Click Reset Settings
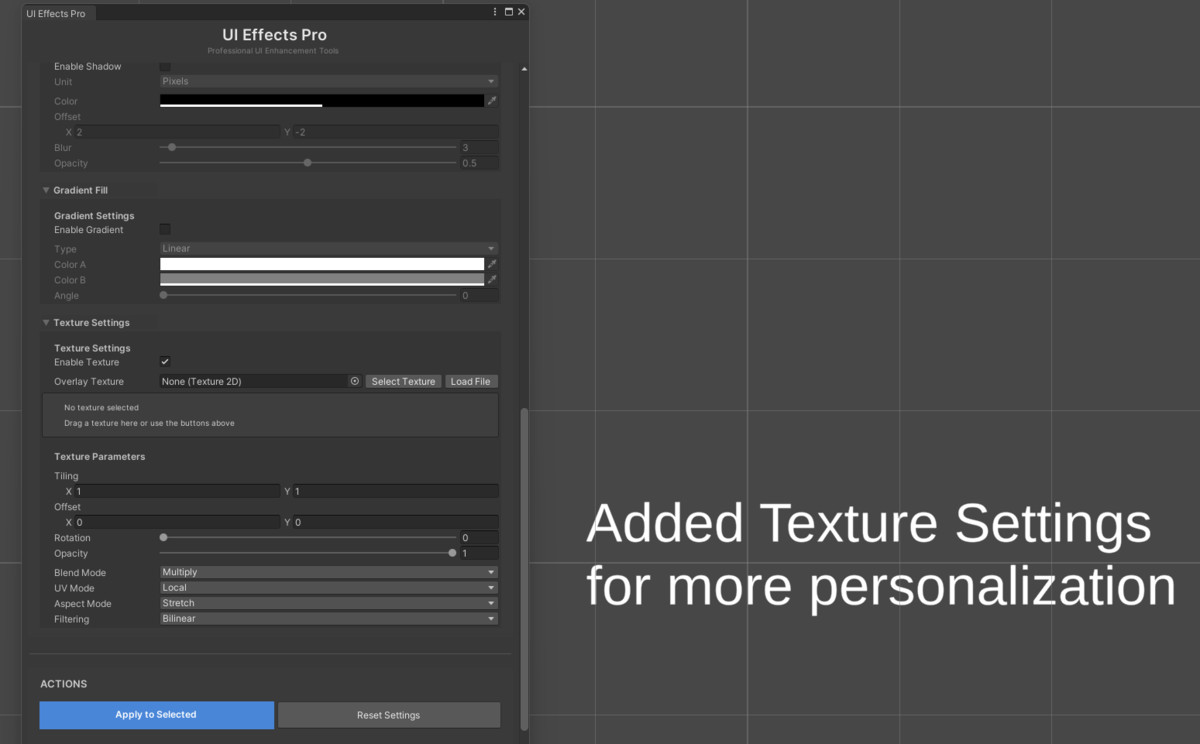1200x744 pixels. point(388,714)
